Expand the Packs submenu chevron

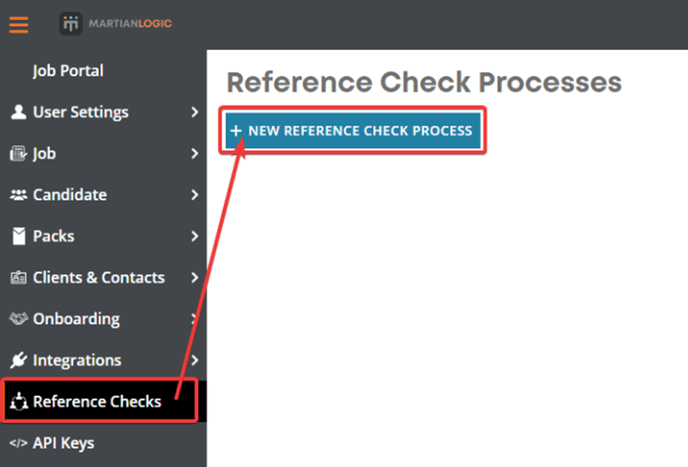tap(195, 236)
